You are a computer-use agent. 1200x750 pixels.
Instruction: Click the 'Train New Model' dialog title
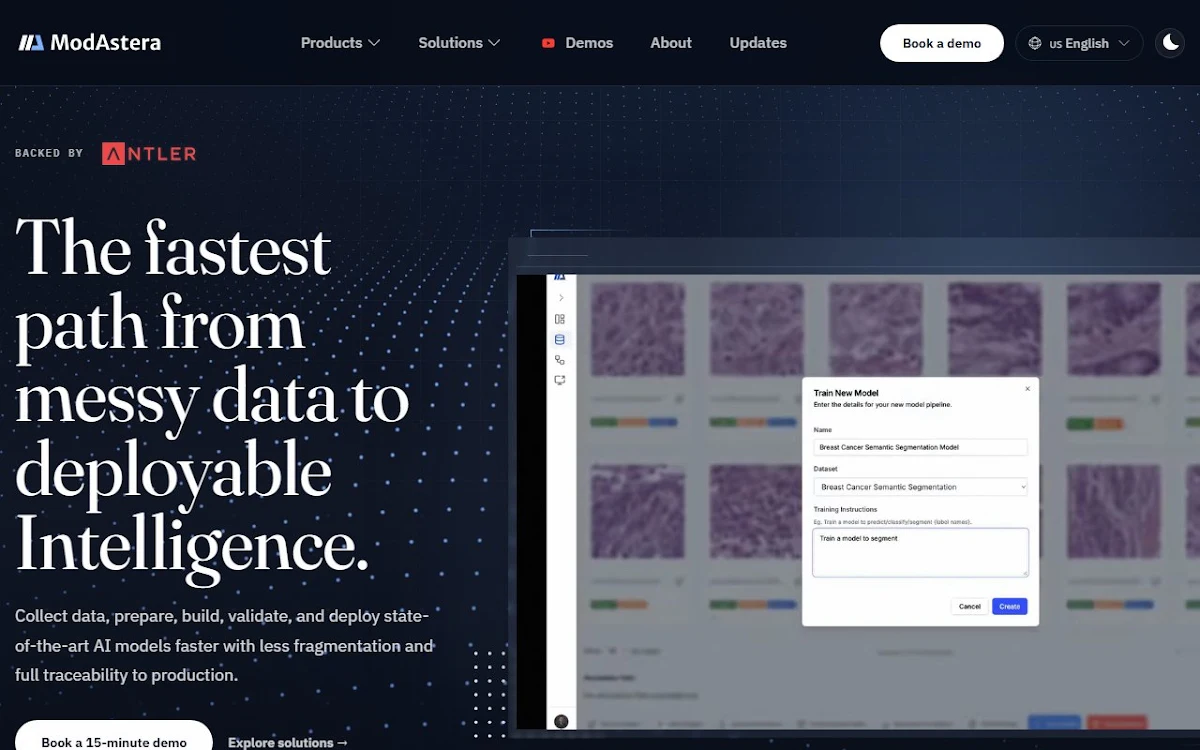pyautogui.click(x=846, y=393)
